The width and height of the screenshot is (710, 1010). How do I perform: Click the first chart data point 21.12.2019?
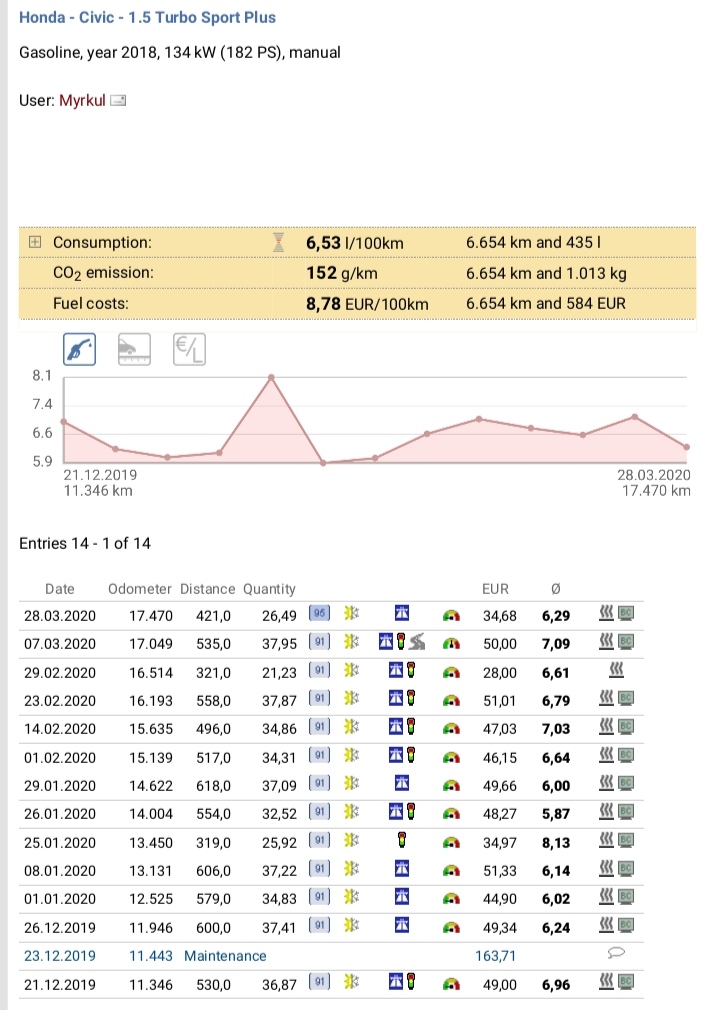click(63, 421)
